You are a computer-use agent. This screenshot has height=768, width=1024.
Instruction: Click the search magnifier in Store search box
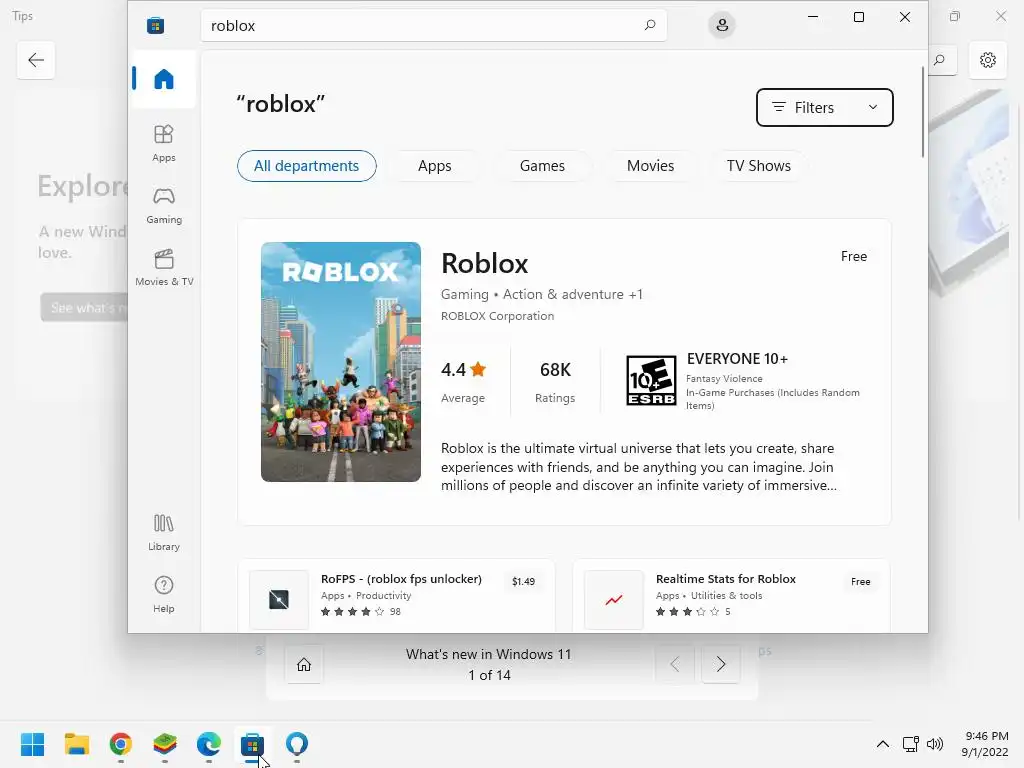point(650,25)
